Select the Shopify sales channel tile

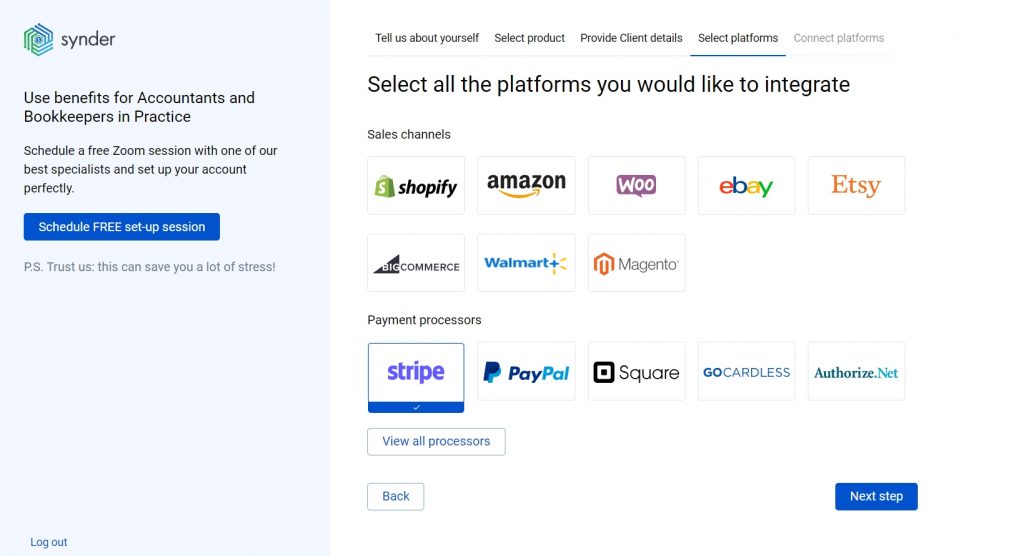[x=416, y=186]
